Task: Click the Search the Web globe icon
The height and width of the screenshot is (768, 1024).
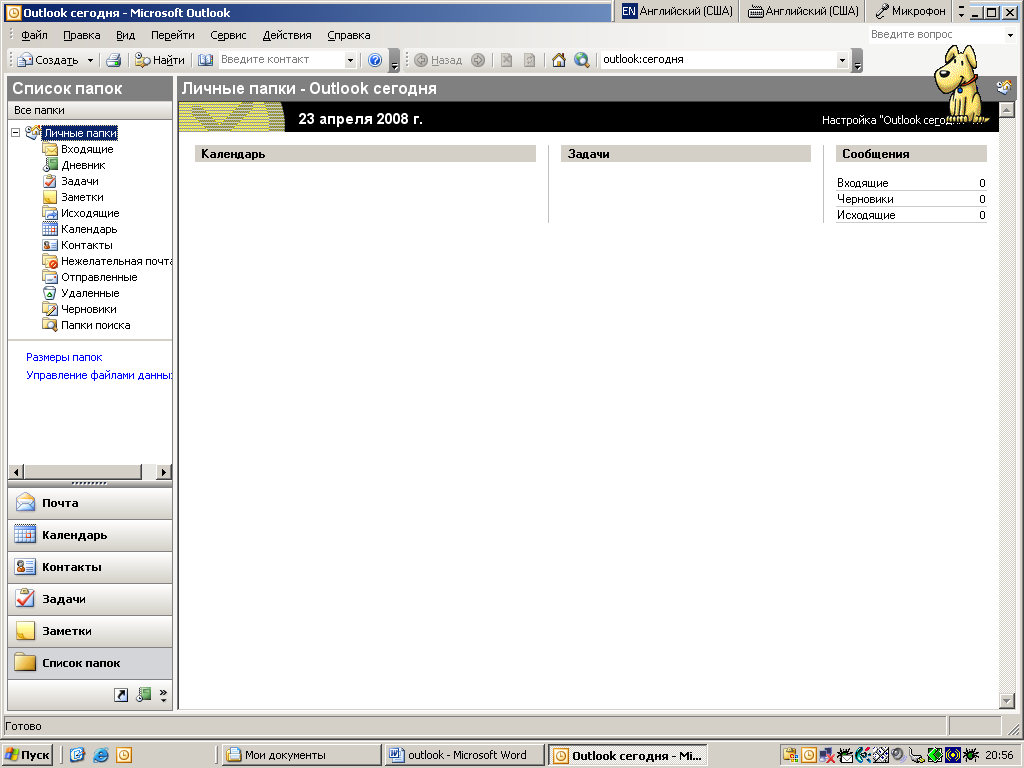Action: tap(581, 60)
